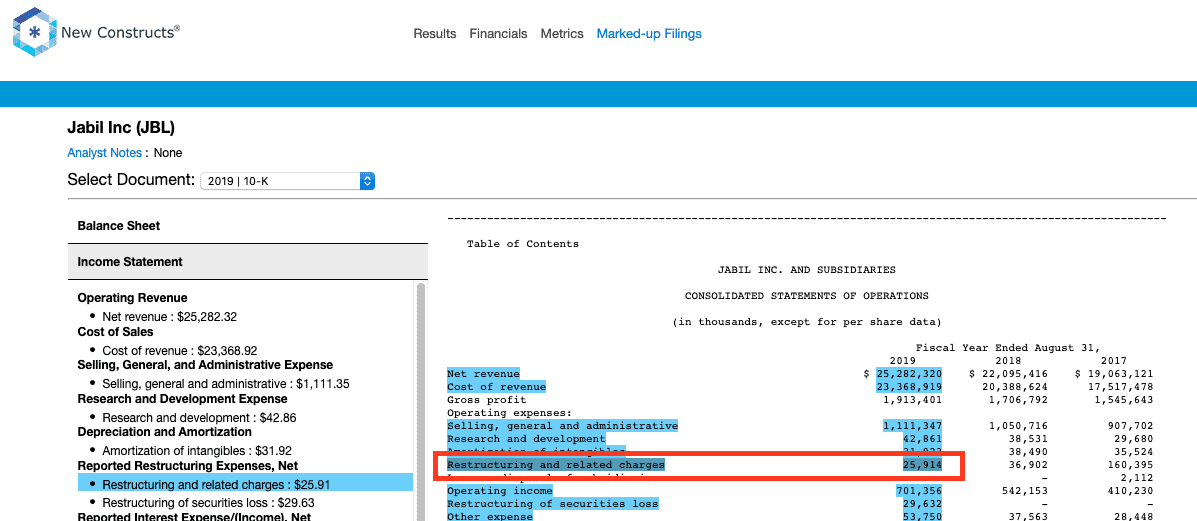Click highlighted Selling, general and administrative statement row
Screen dimensions: 1197x521
[x=563, y=426]
